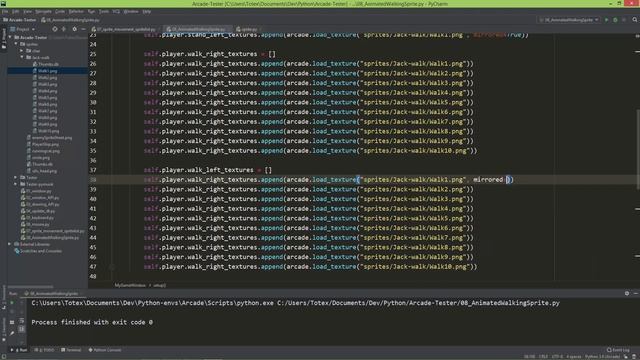The image size is (640, 360).
Task: Select enemySpriteSheet.png file
Action: (x=51, y=138)
